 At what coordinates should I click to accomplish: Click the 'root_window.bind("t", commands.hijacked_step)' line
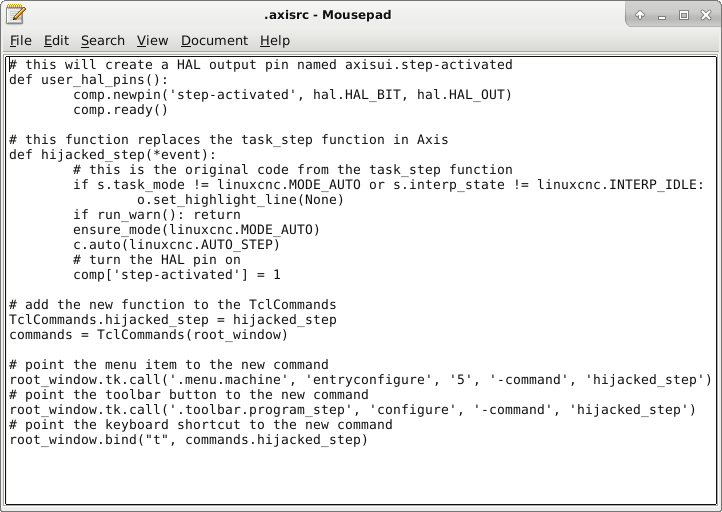tap(188, 440)
